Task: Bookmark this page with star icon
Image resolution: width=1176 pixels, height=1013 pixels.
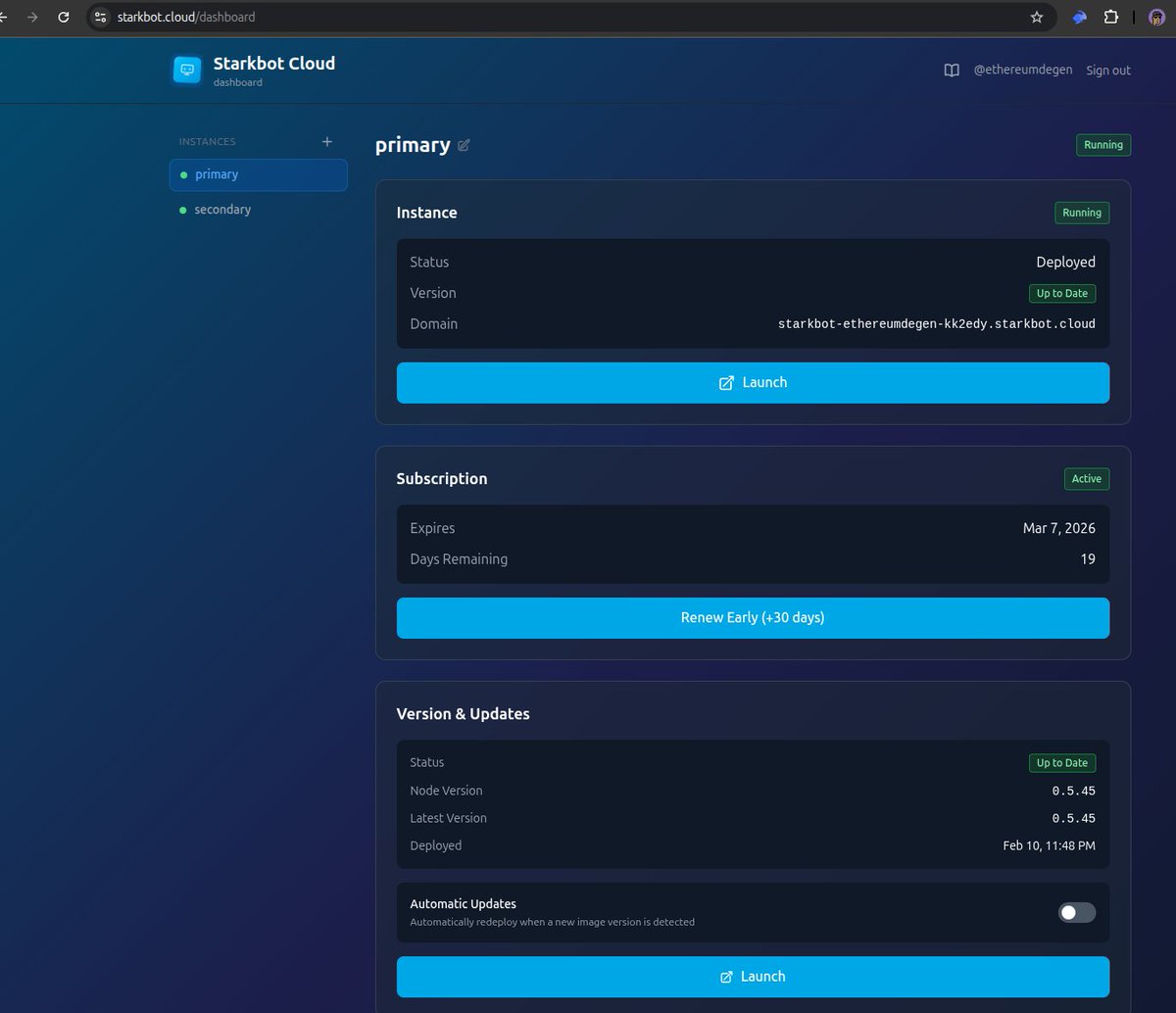Action: (1037, 17)
